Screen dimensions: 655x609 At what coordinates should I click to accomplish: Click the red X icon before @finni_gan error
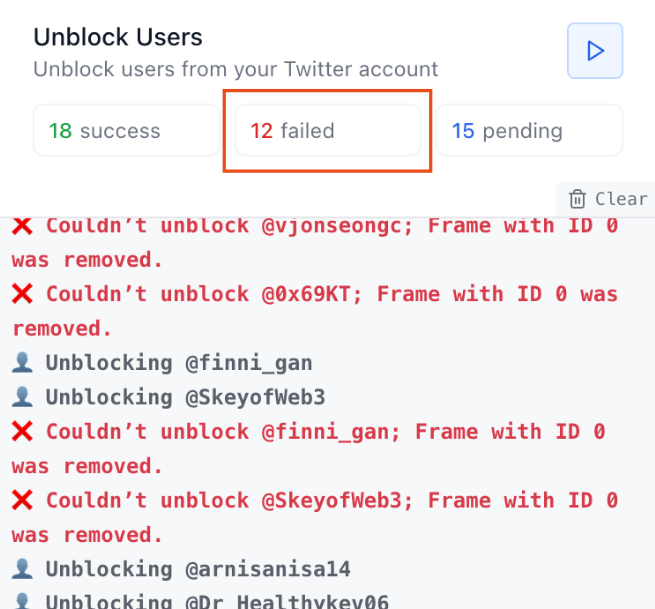click(22, 432)
